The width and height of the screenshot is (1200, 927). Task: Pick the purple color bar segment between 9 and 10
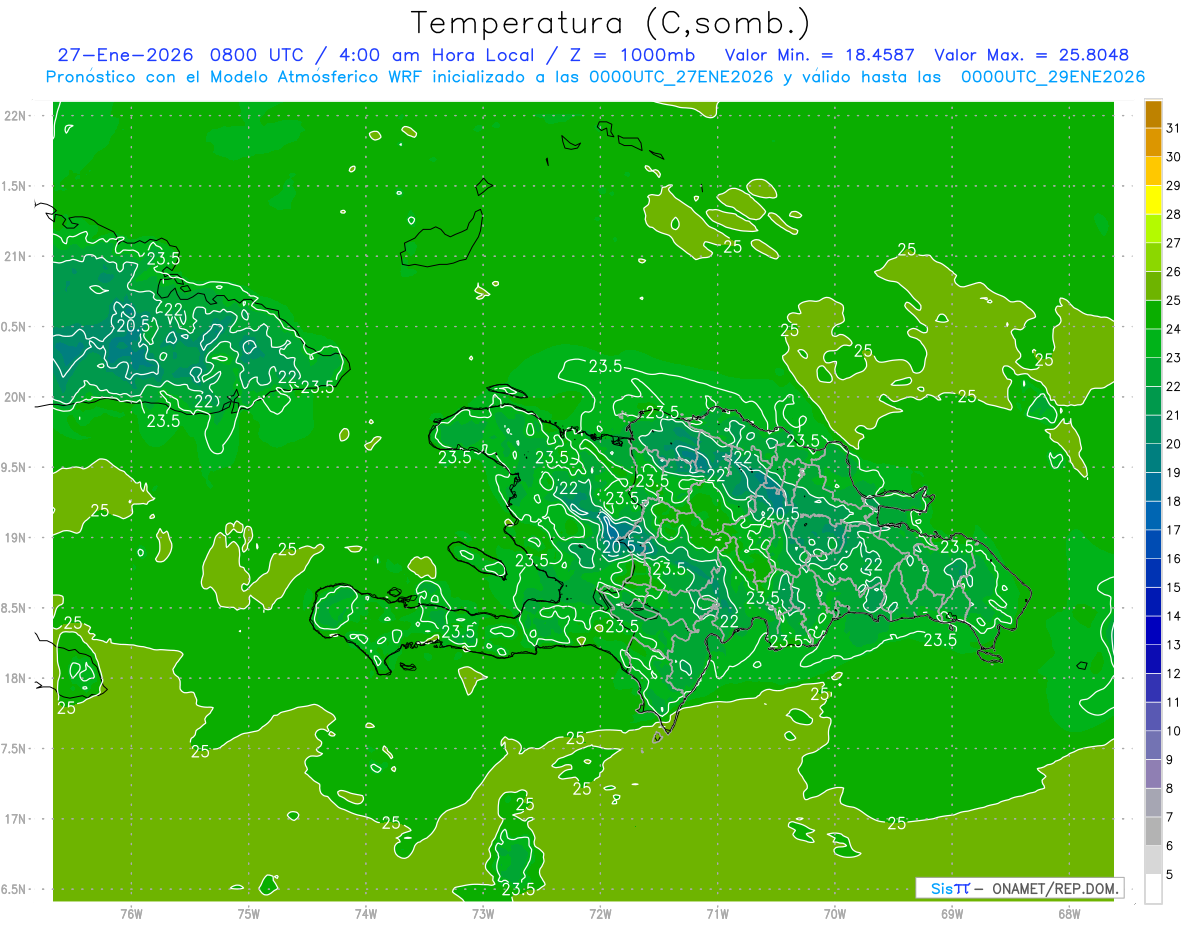pyautogui.click(x=1153, y=746)
